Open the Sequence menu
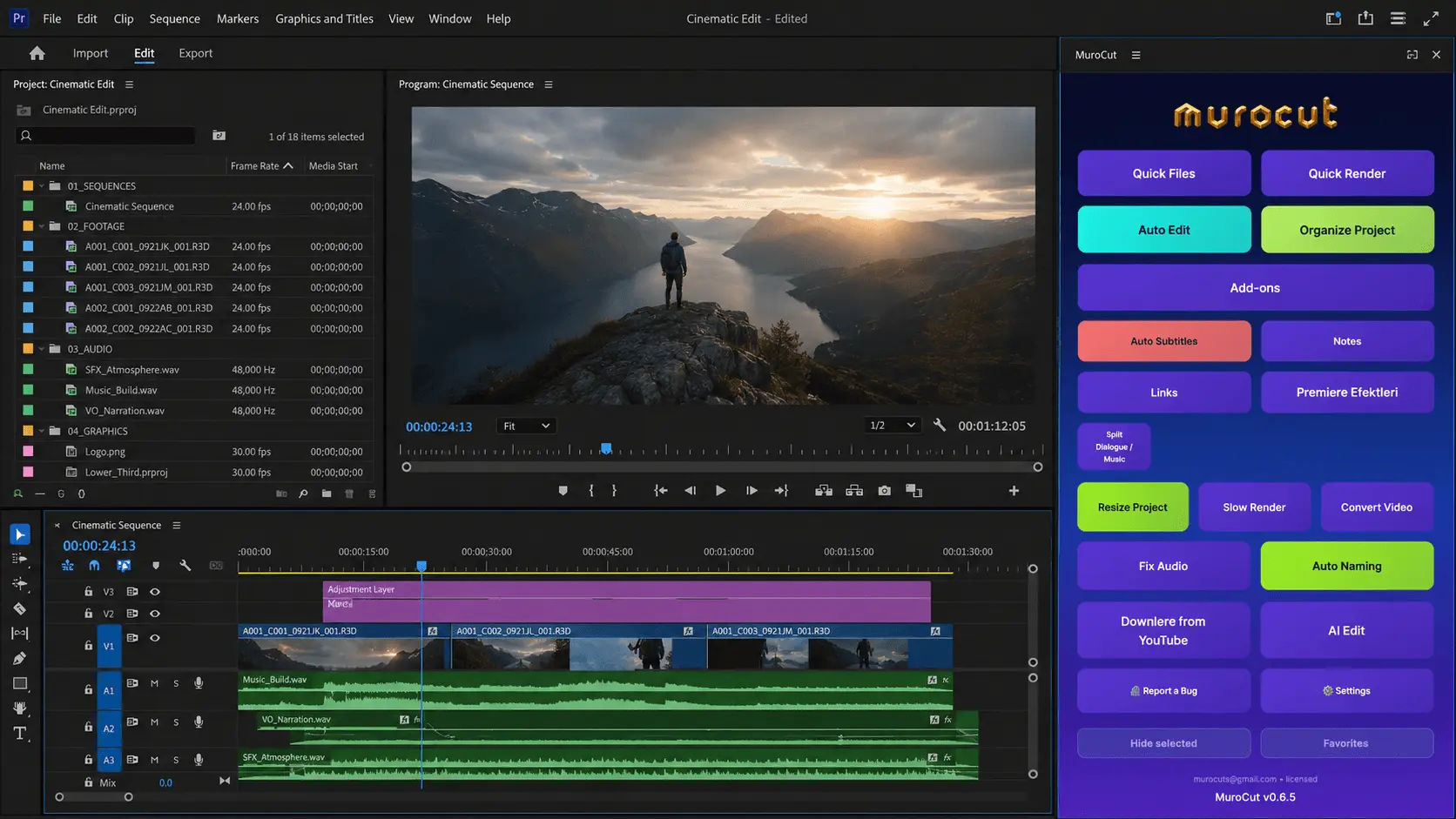 pos(174,18)
